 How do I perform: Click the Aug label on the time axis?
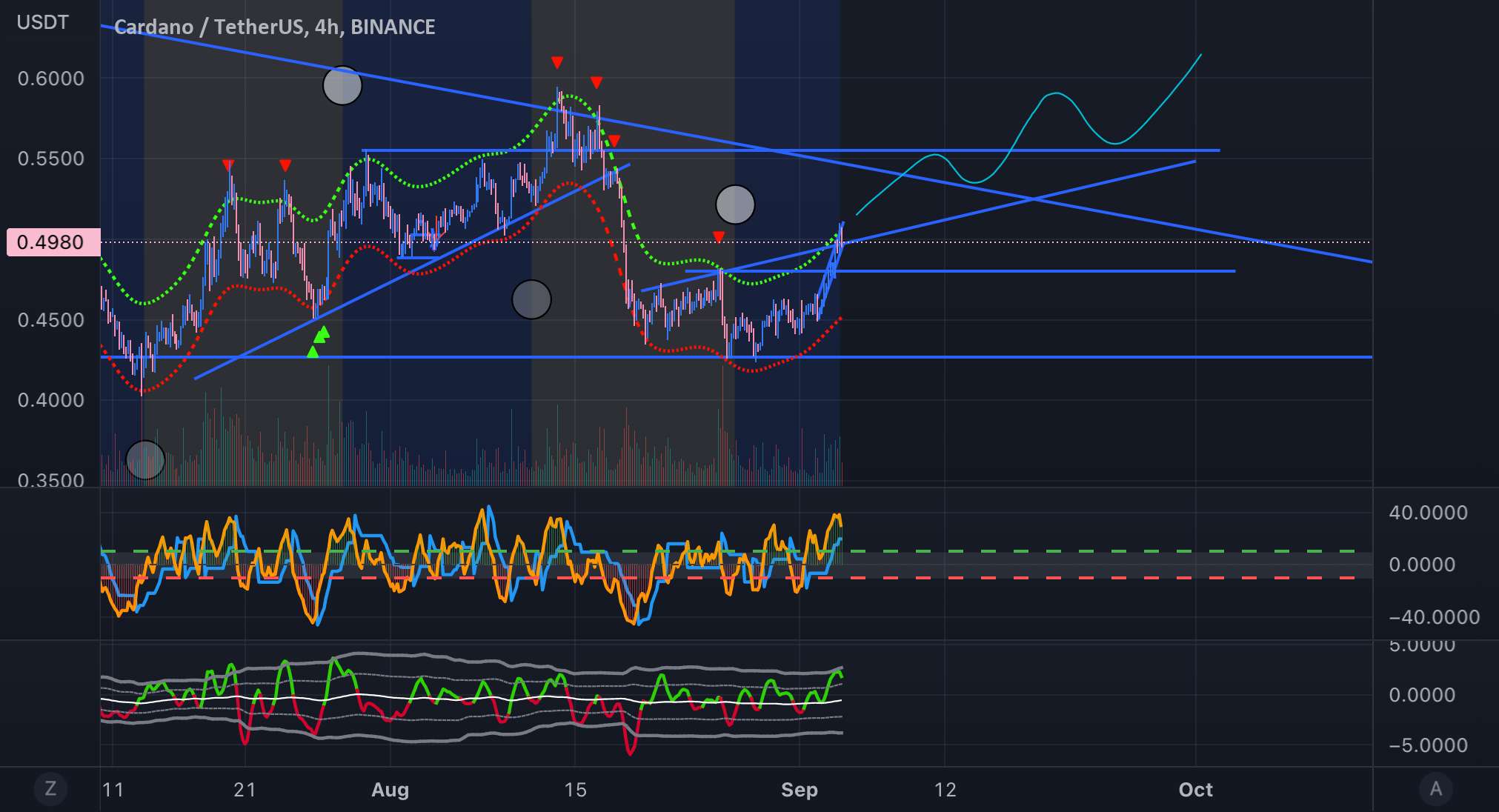coord(390,790)
